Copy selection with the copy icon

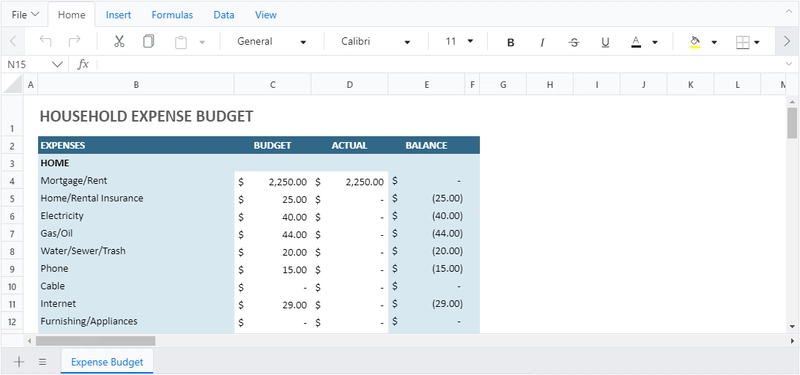tap(148, 41)
